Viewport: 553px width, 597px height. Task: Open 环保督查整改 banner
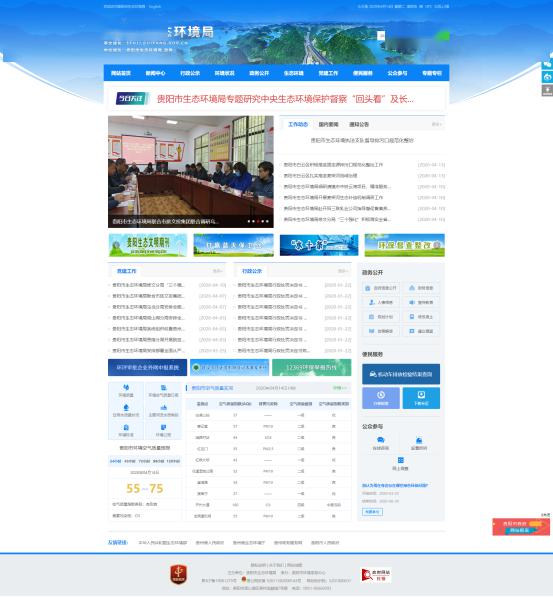tap(404, 245)
